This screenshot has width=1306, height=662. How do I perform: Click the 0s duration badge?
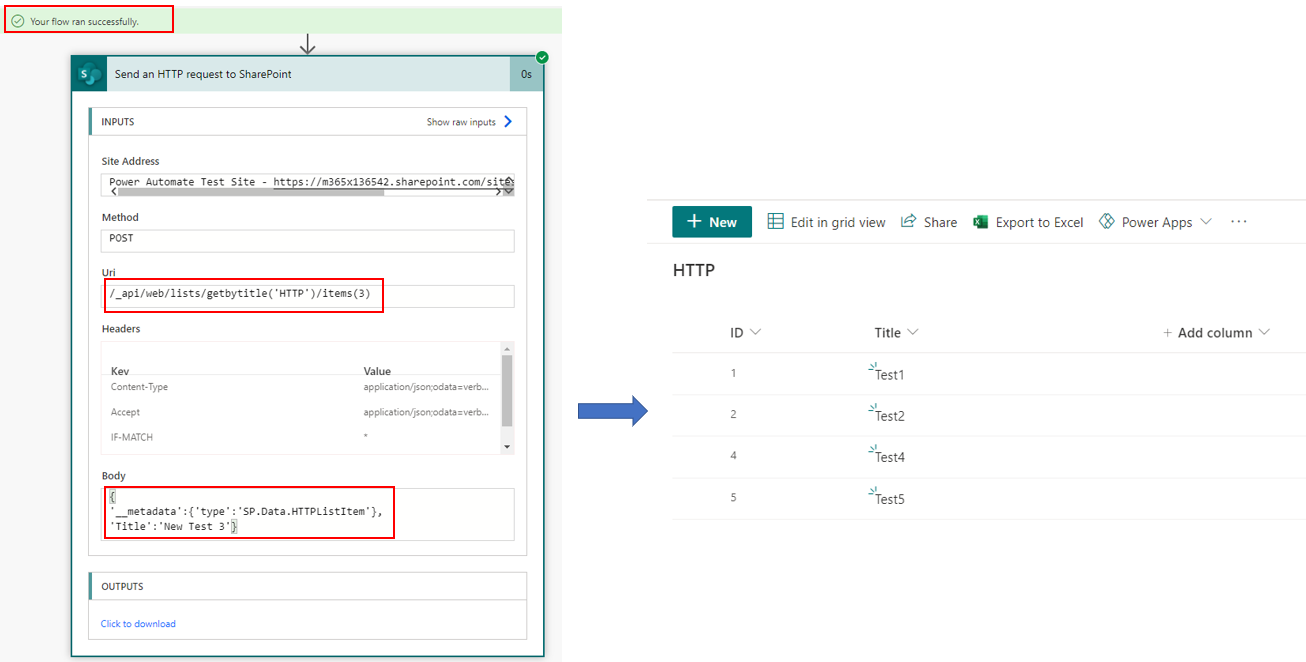(x=526, y=74)
